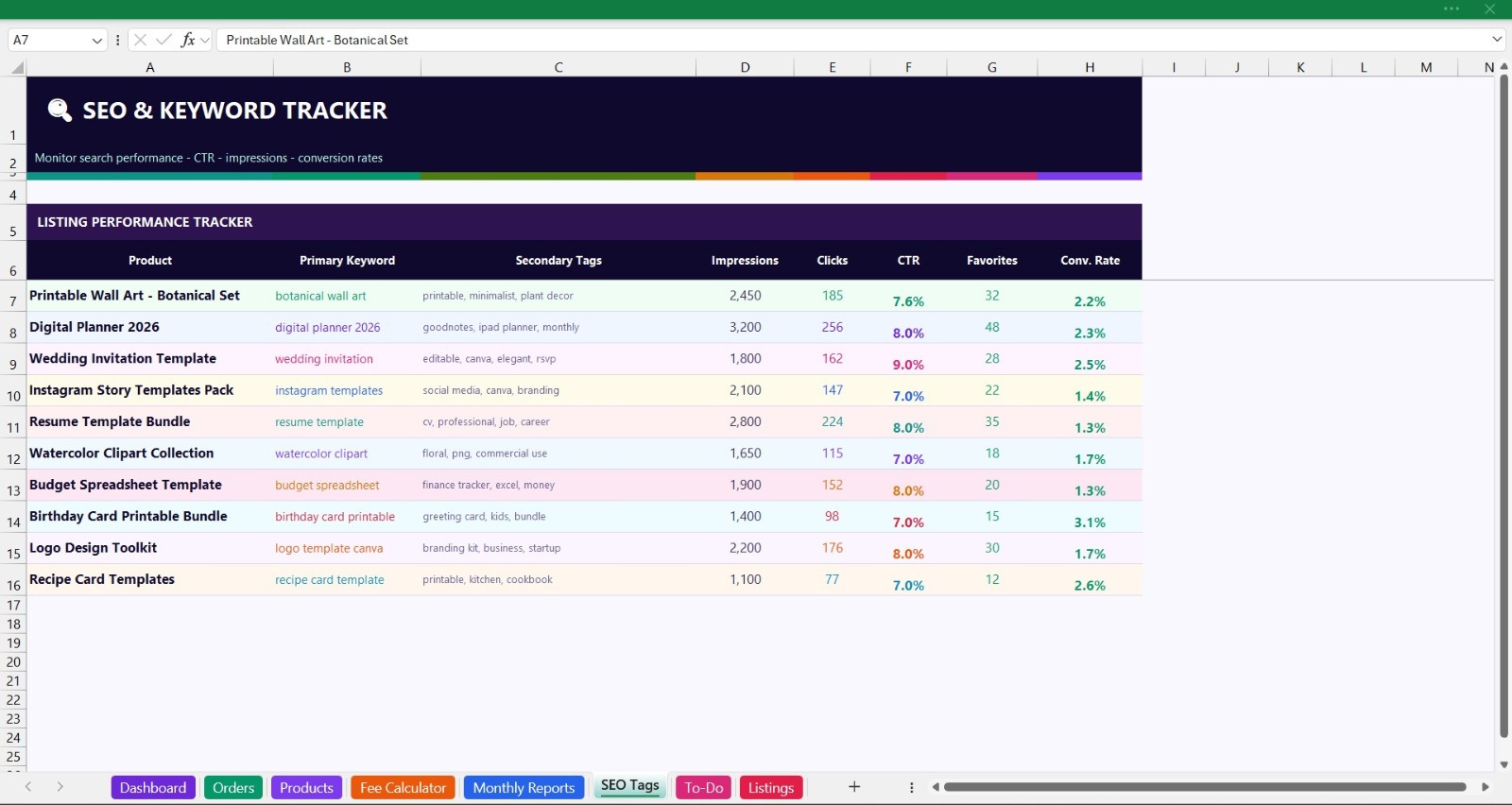Open the Listings sheet tab
The height and width of the screenshot is (805, 1512).
click(x=771, y=787)
